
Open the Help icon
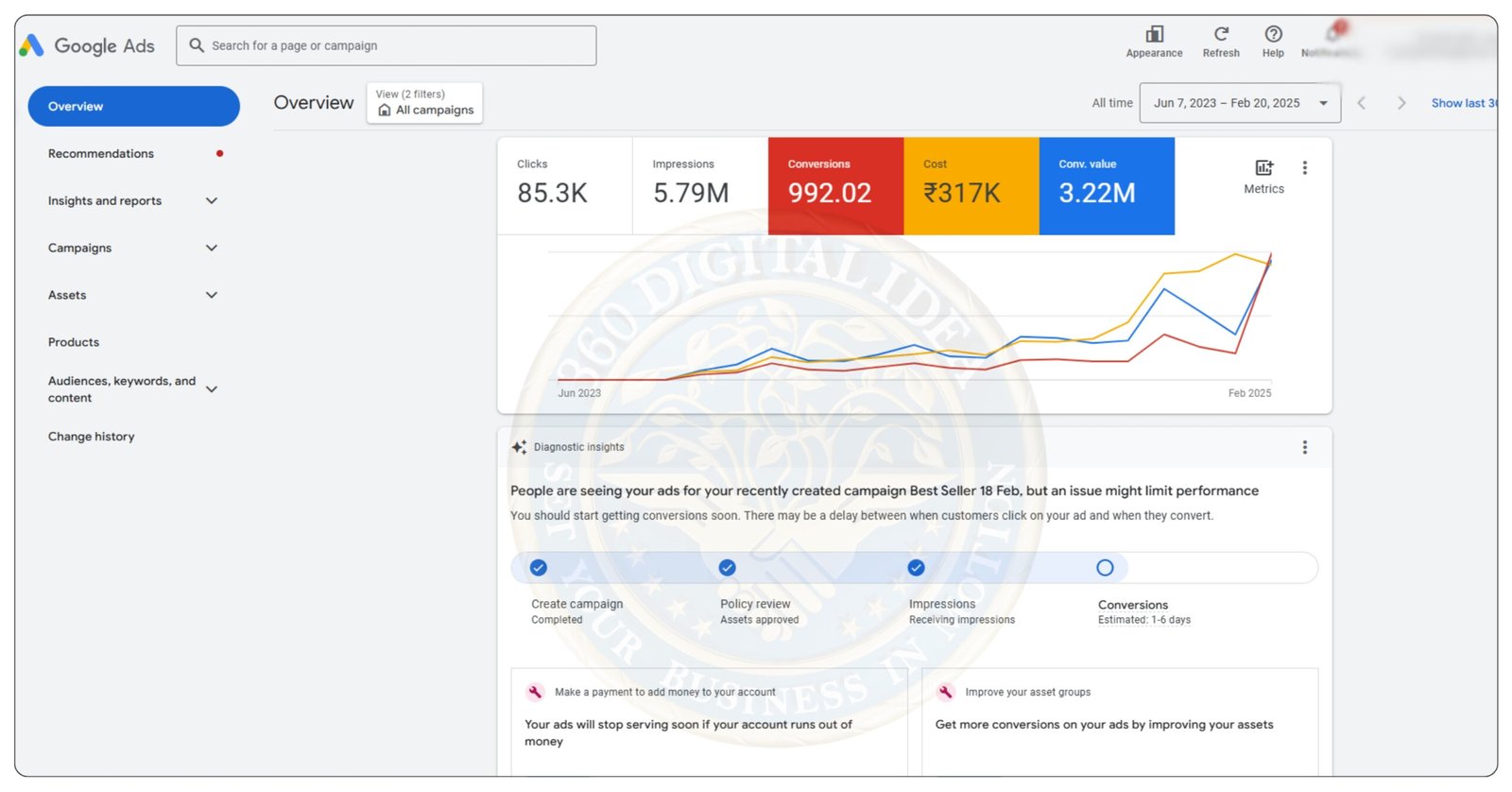click(x=1273, y=35)
